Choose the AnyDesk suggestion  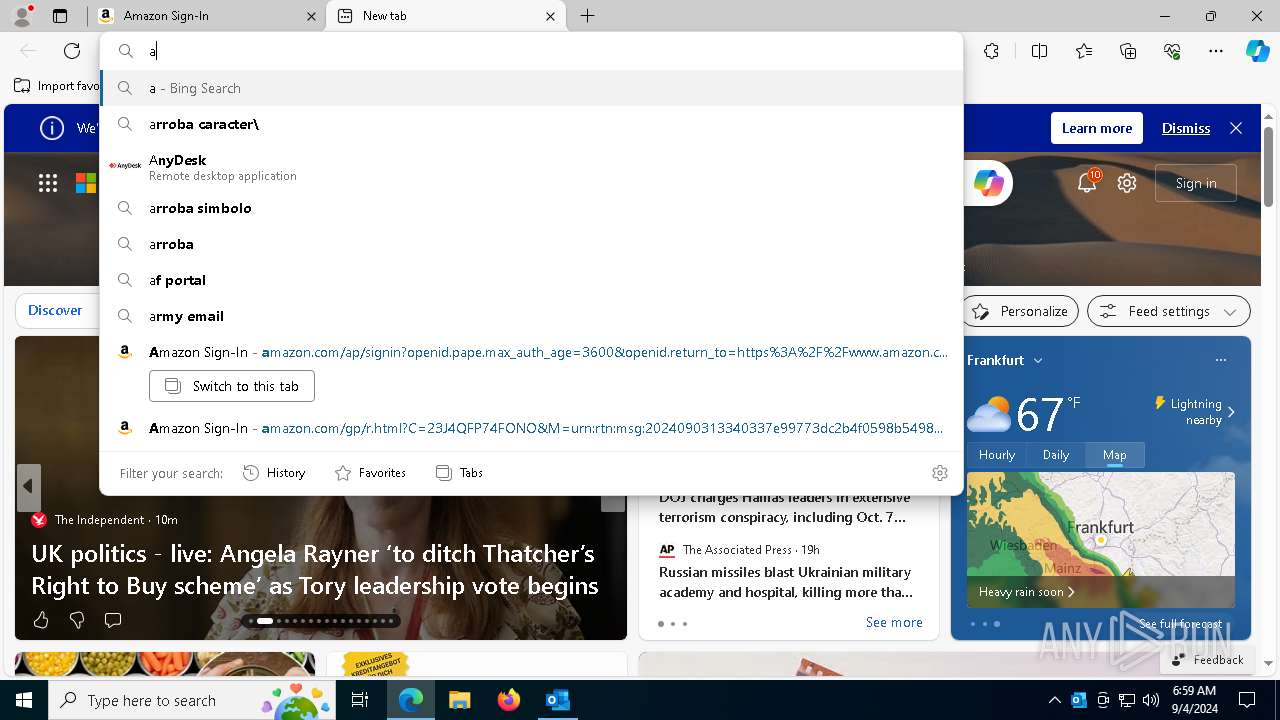[x=532, y=167]
